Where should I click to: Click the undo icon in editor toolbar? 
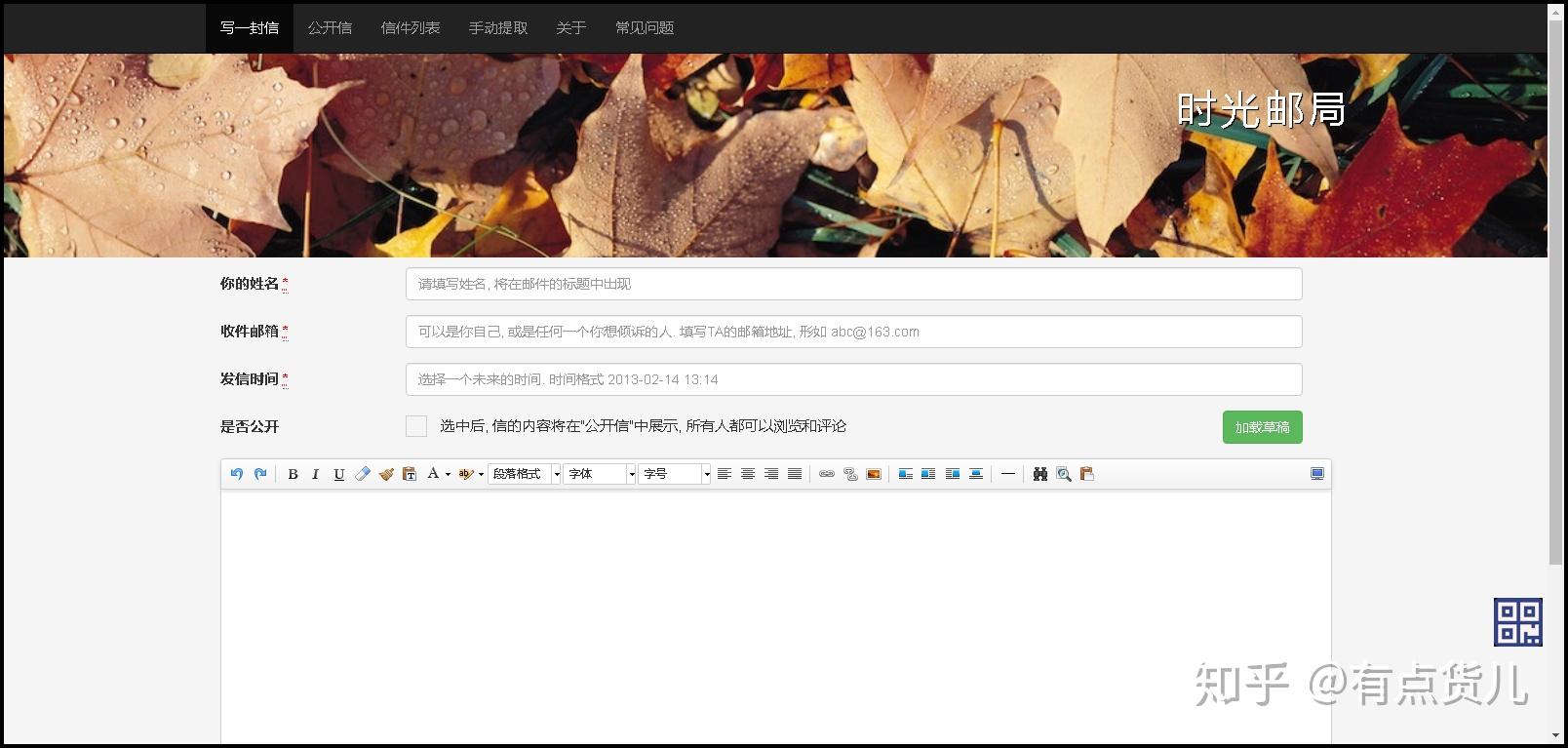236,474
